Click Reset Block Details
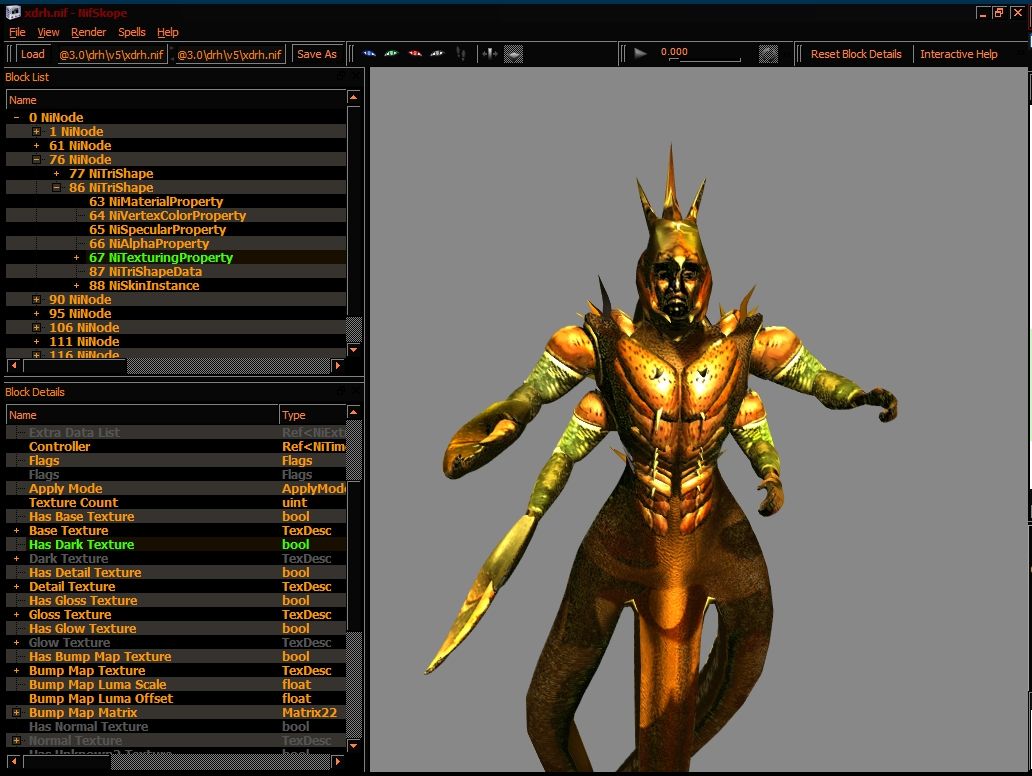The width and height of the screenshot is (1032, 776). (x=856, y=54)
